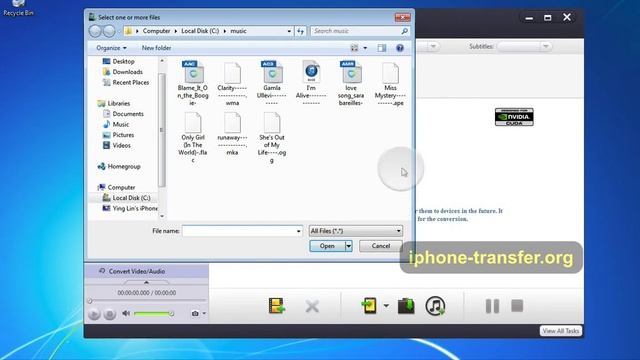The image size is (640, 360).
Task: Click the add music note icon
Action: click(435, 306)
